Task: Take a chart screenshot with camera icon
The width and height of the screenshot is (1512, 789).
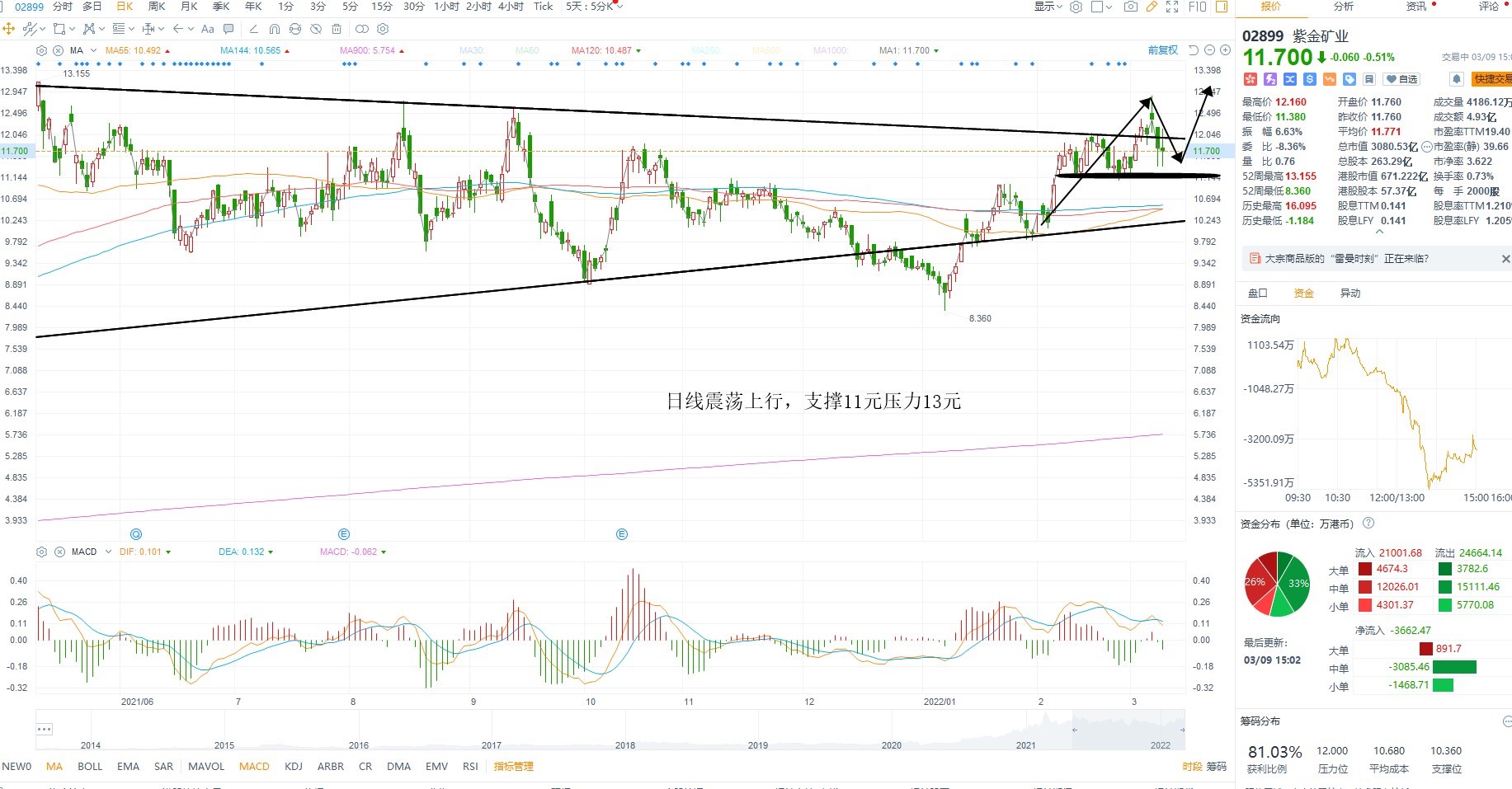Action: pyautogui.click(x=1131, y=7)
